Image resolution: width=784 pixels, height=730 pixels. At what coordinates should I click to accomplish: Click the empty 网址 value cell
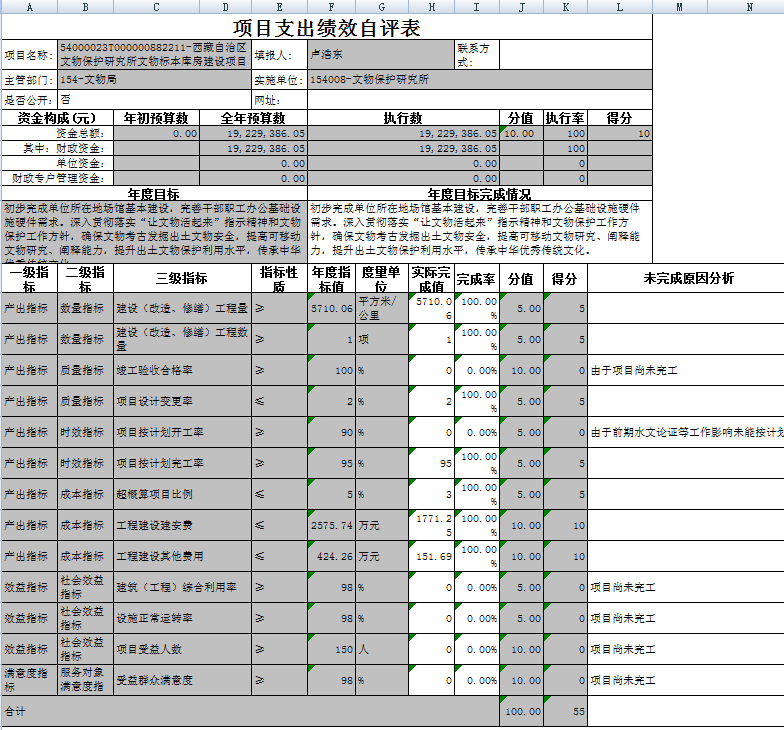(x=480, y=99)
